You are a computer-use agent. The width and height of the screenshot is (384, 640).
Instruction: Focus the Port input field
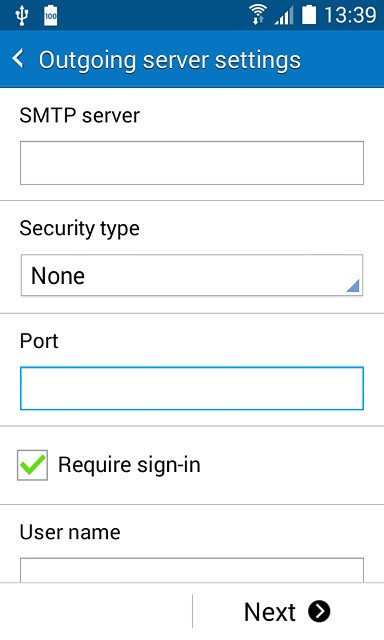(x=192, y=388)
